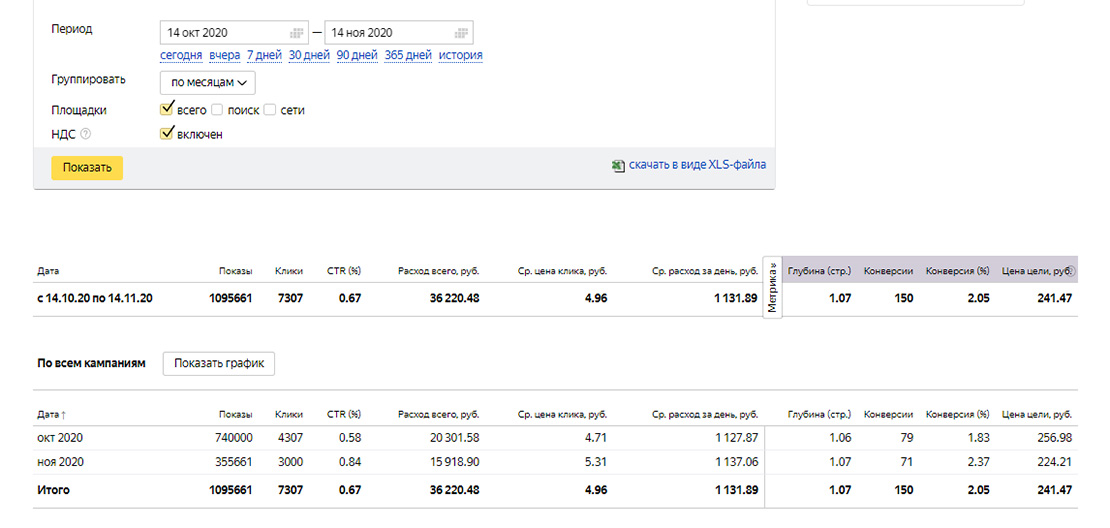Open the история period link

coord(461,55)
